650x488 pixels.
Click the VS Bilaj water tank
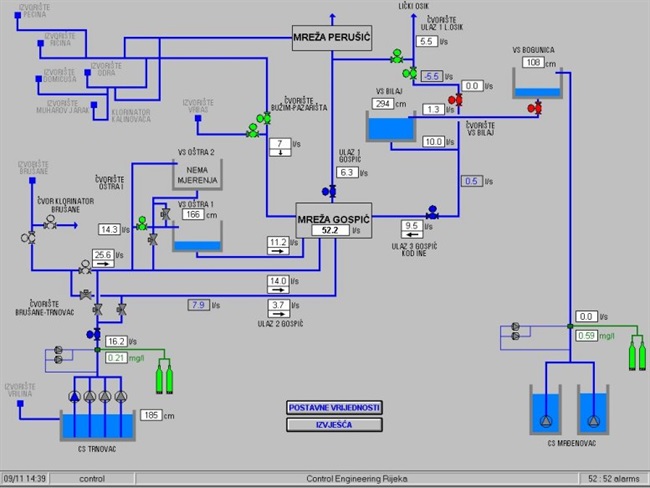[x=390, y=126]
